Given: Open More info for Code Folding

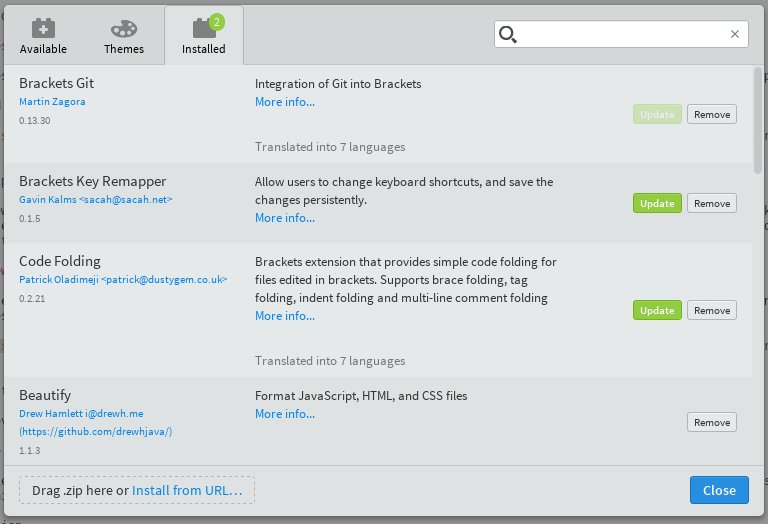Looking at the screenshot, I should click(x=285, y=316).
